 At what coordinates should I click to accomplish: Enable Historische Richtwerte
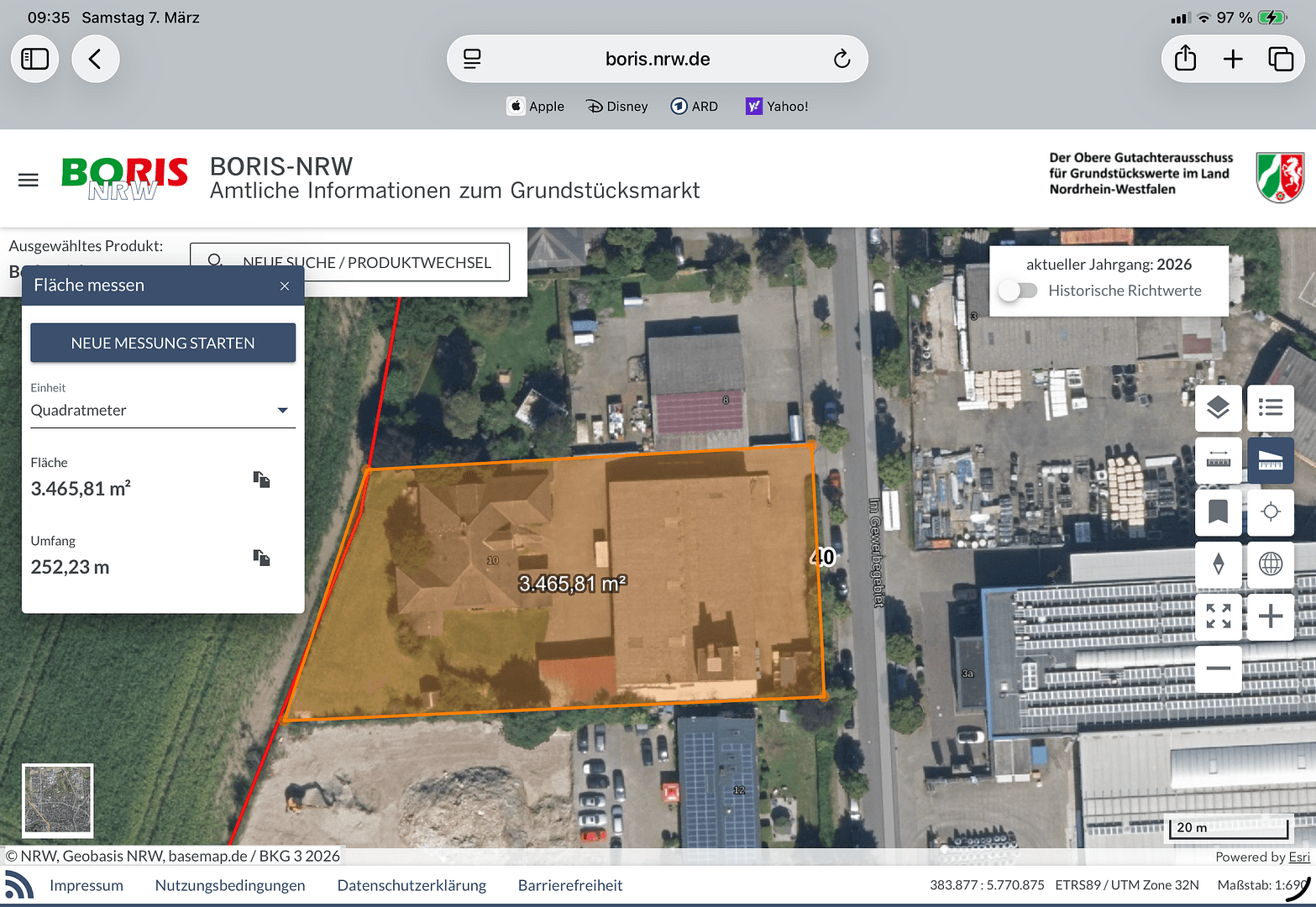pyautogui.click(x=1018, y=290)
